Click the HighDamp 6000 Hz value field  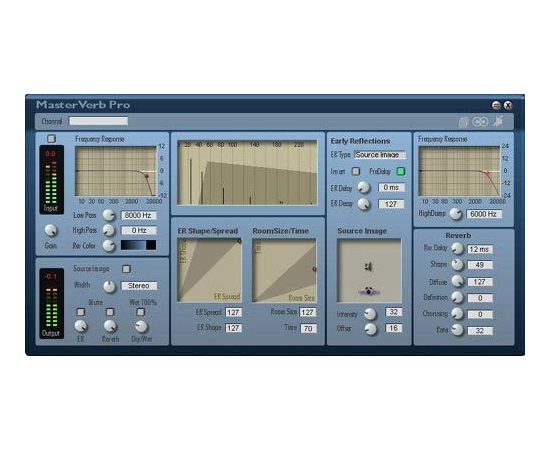(484, 214)
